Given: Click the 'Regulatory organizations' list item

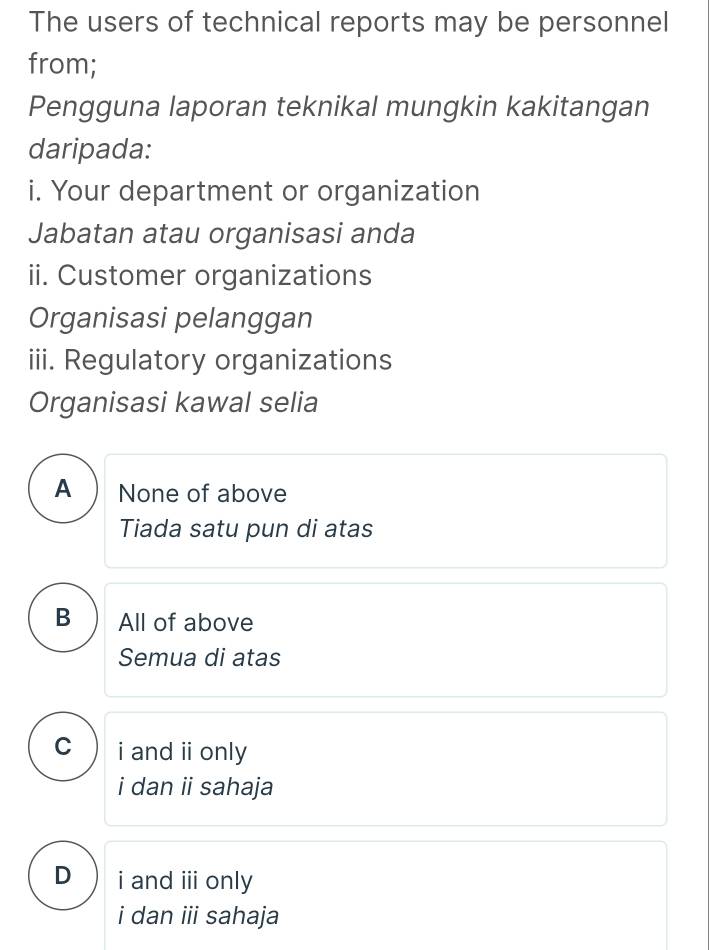Looking at the screenshot, I should click(x=210, y=359).
